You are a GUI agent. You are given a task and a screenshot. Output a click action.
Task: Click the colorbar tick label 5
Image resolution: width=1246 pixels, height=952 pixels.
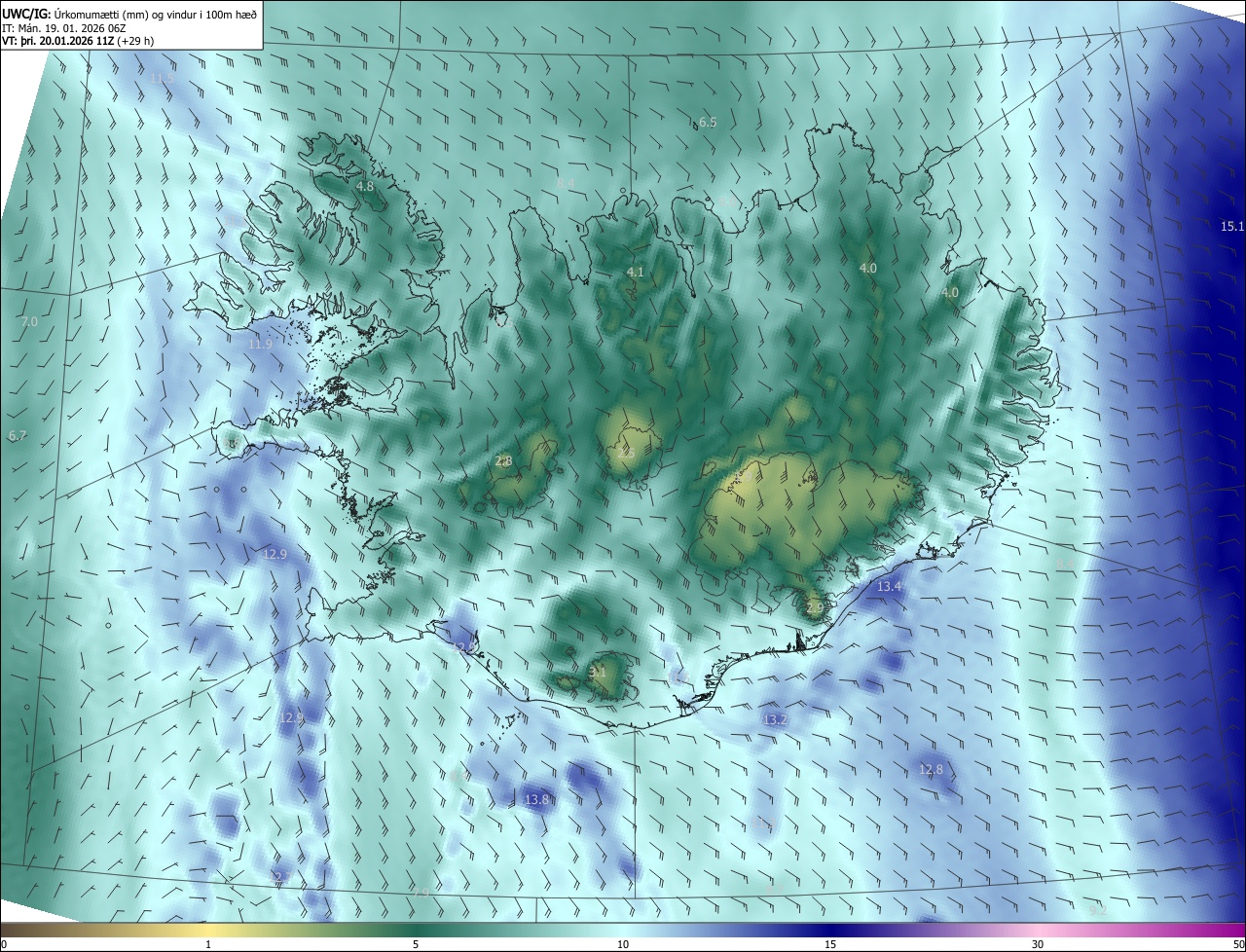(416, 944)
